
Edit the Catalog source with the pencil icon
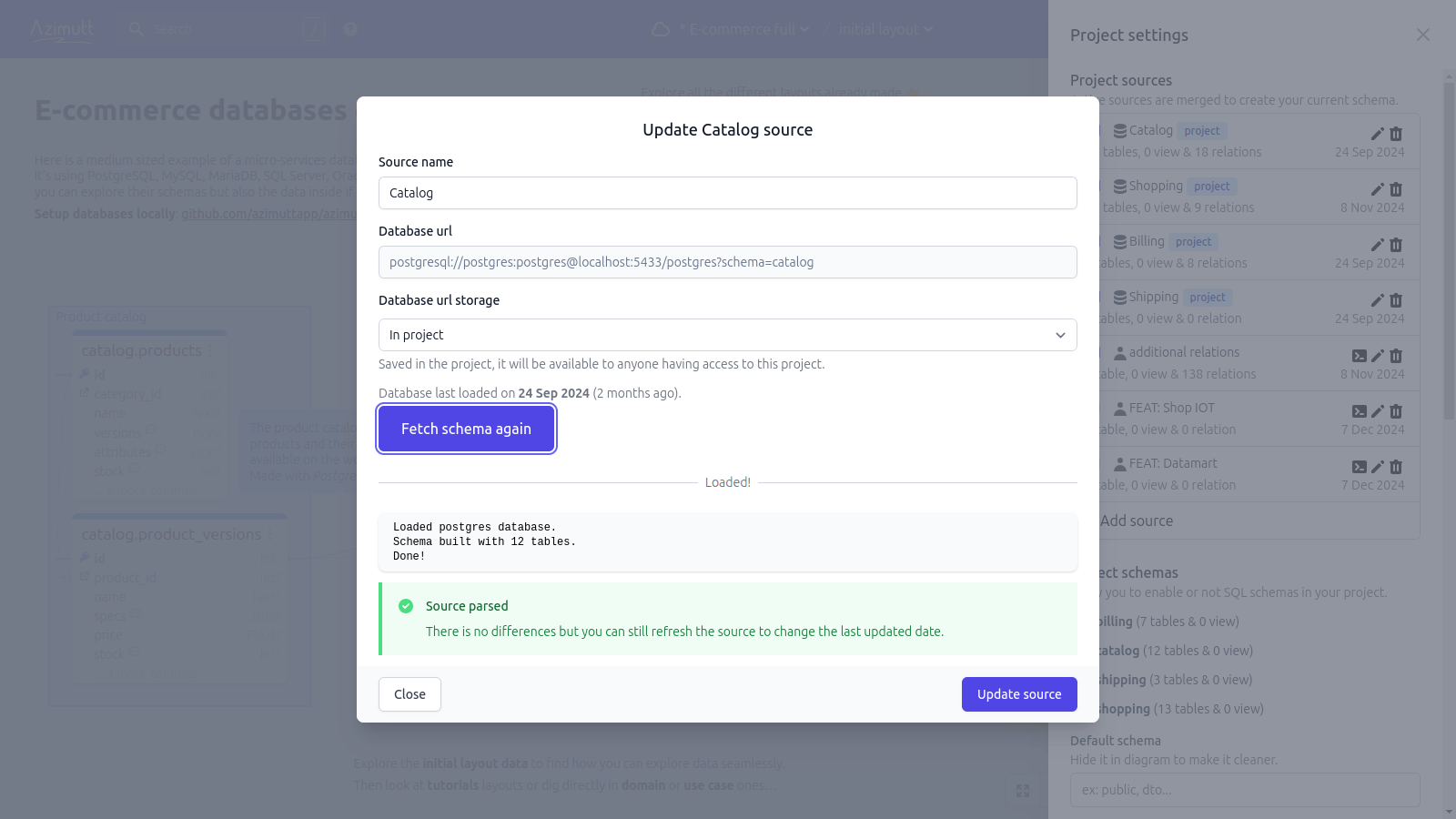1376,133
